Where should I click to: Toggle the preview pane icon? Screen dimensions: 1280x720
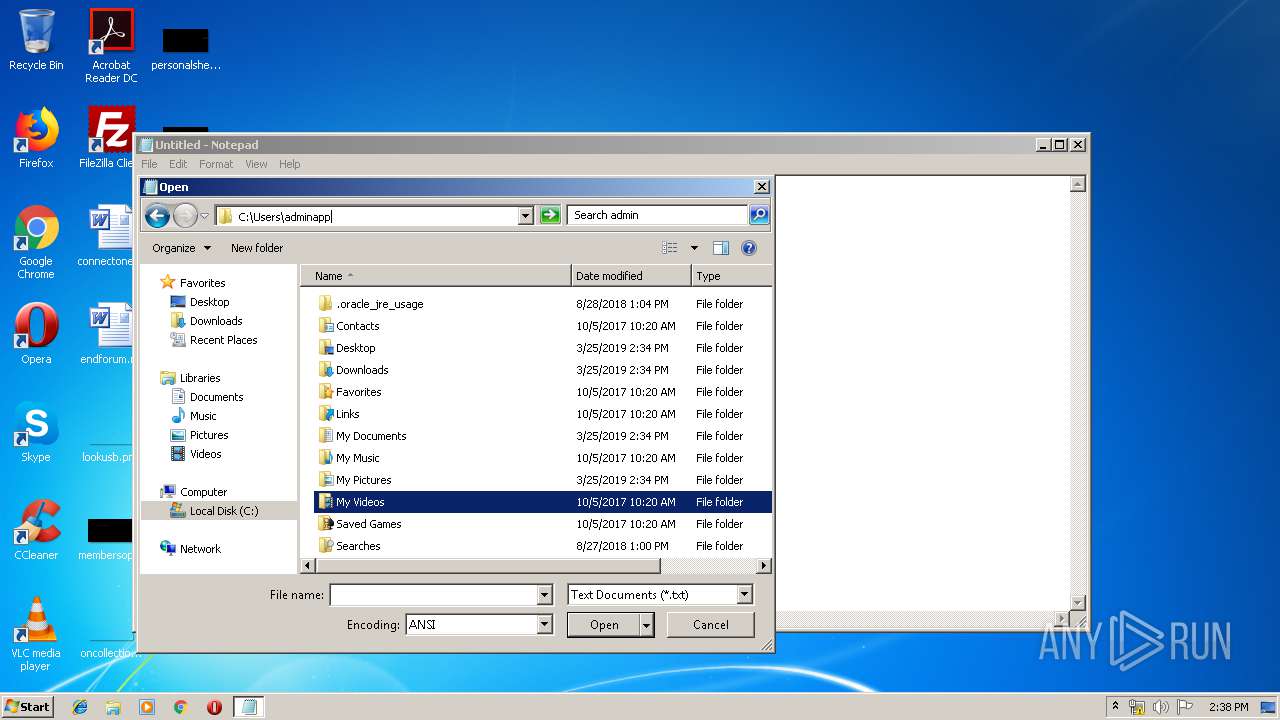[721, 248]
